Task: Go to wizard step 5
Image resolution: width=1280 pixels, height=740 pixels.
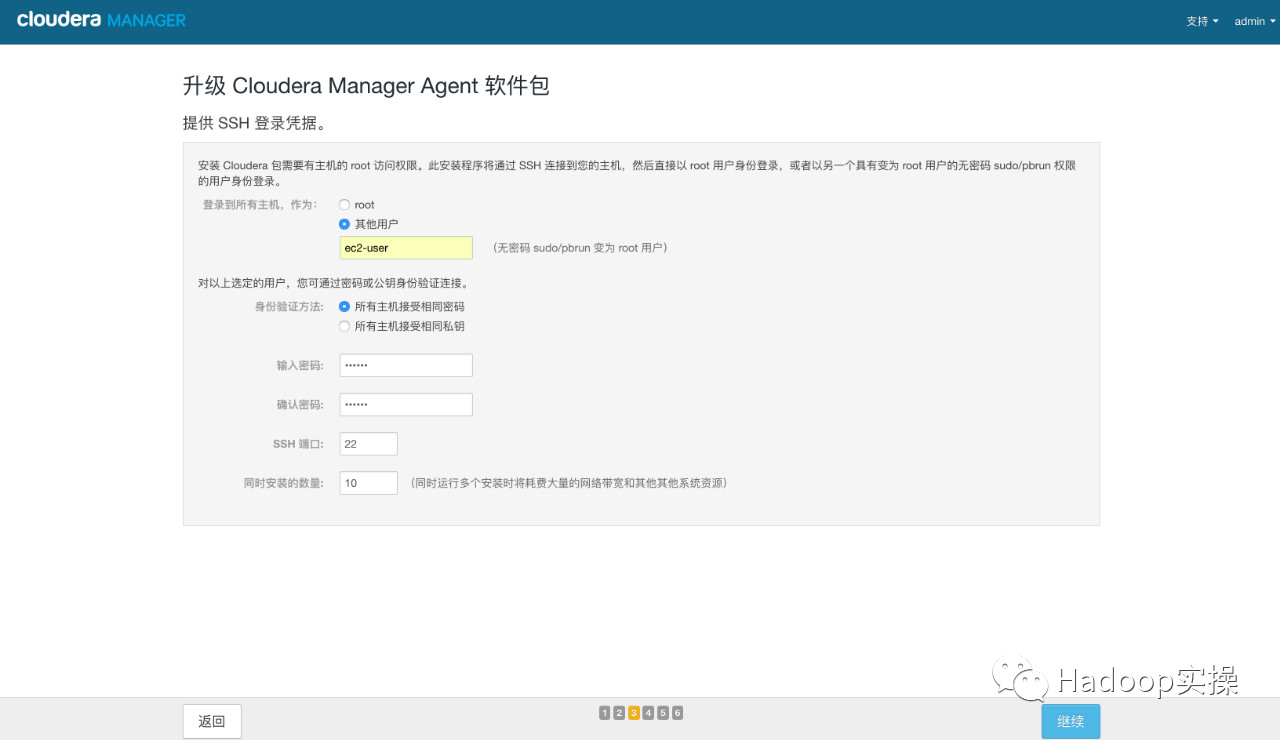Action: pos(663,713)
